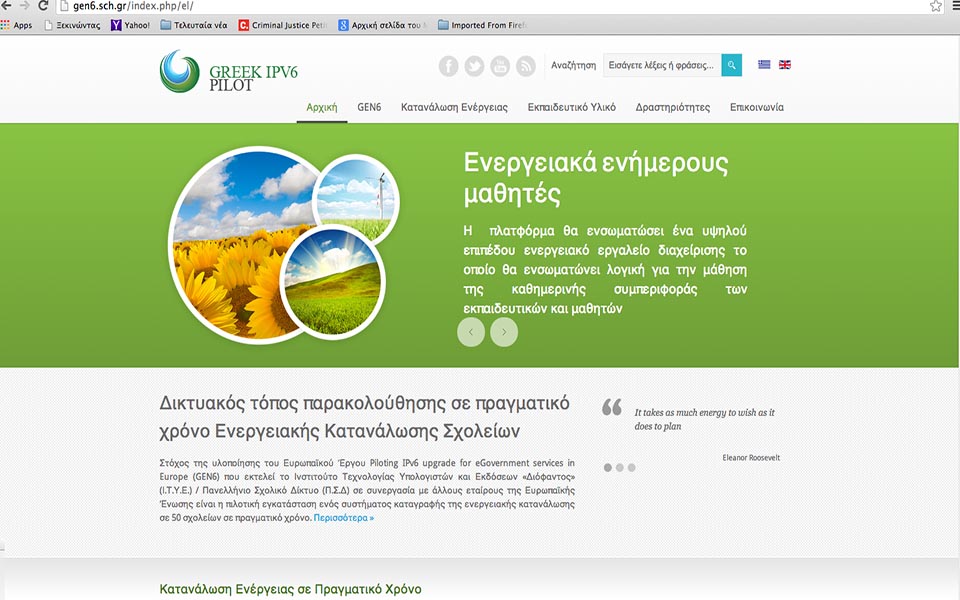Go to previous slide in banner
This screenshot has height=600, width=960.
coord(471,332)
